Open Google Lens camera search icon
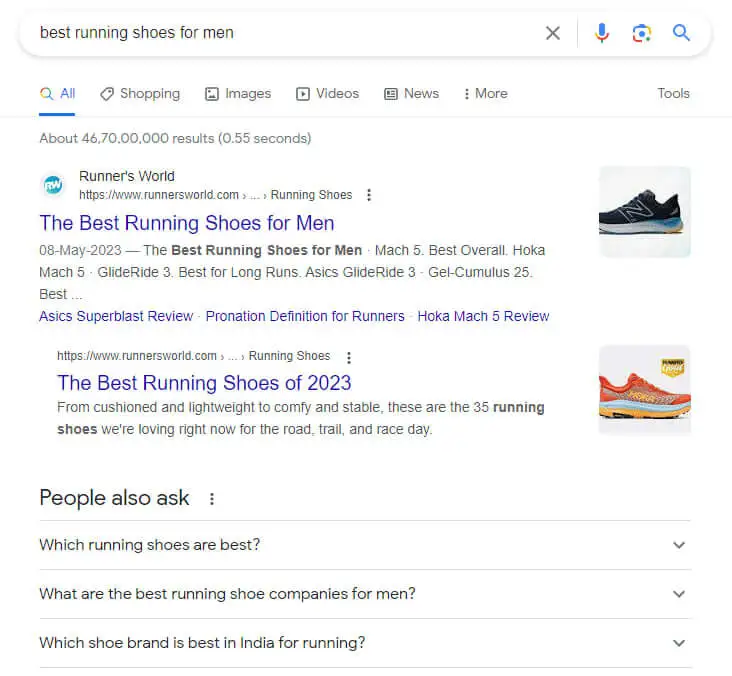Viewport: 732px width, 676px height. click(x=642, y=33)
